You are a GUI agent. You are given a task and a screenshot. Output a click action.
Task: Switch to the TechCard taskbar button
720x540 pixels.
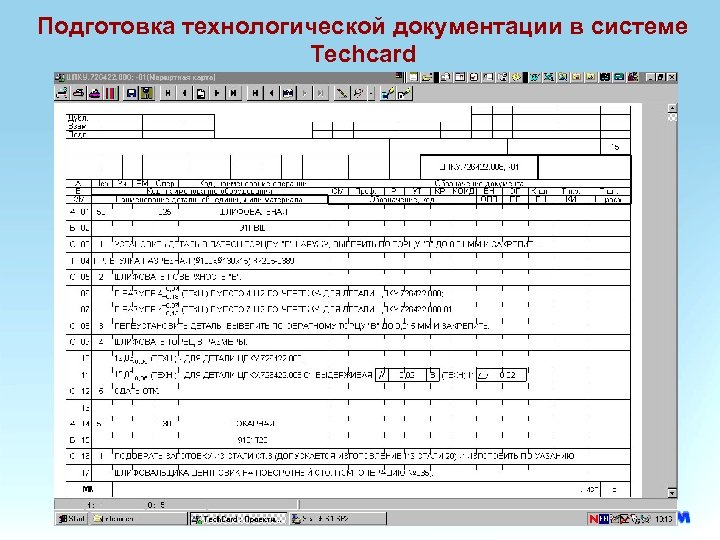238,519
